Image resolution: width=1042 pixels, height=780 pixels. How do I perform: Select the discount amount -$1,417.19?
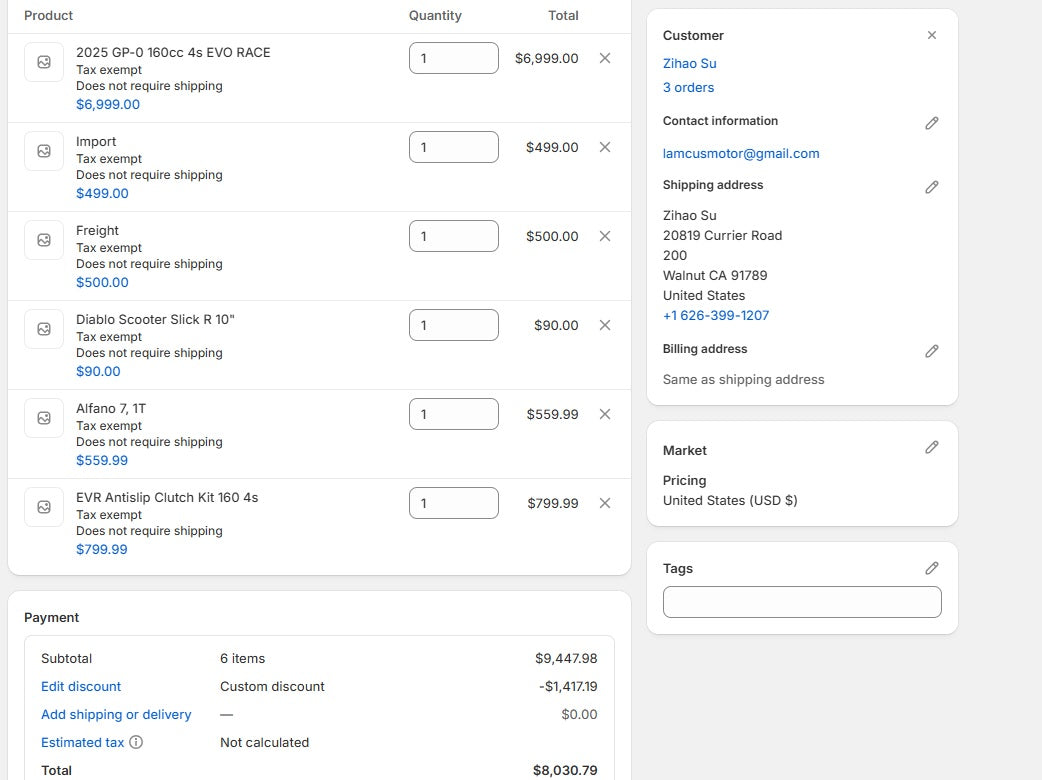pos(568,686)
